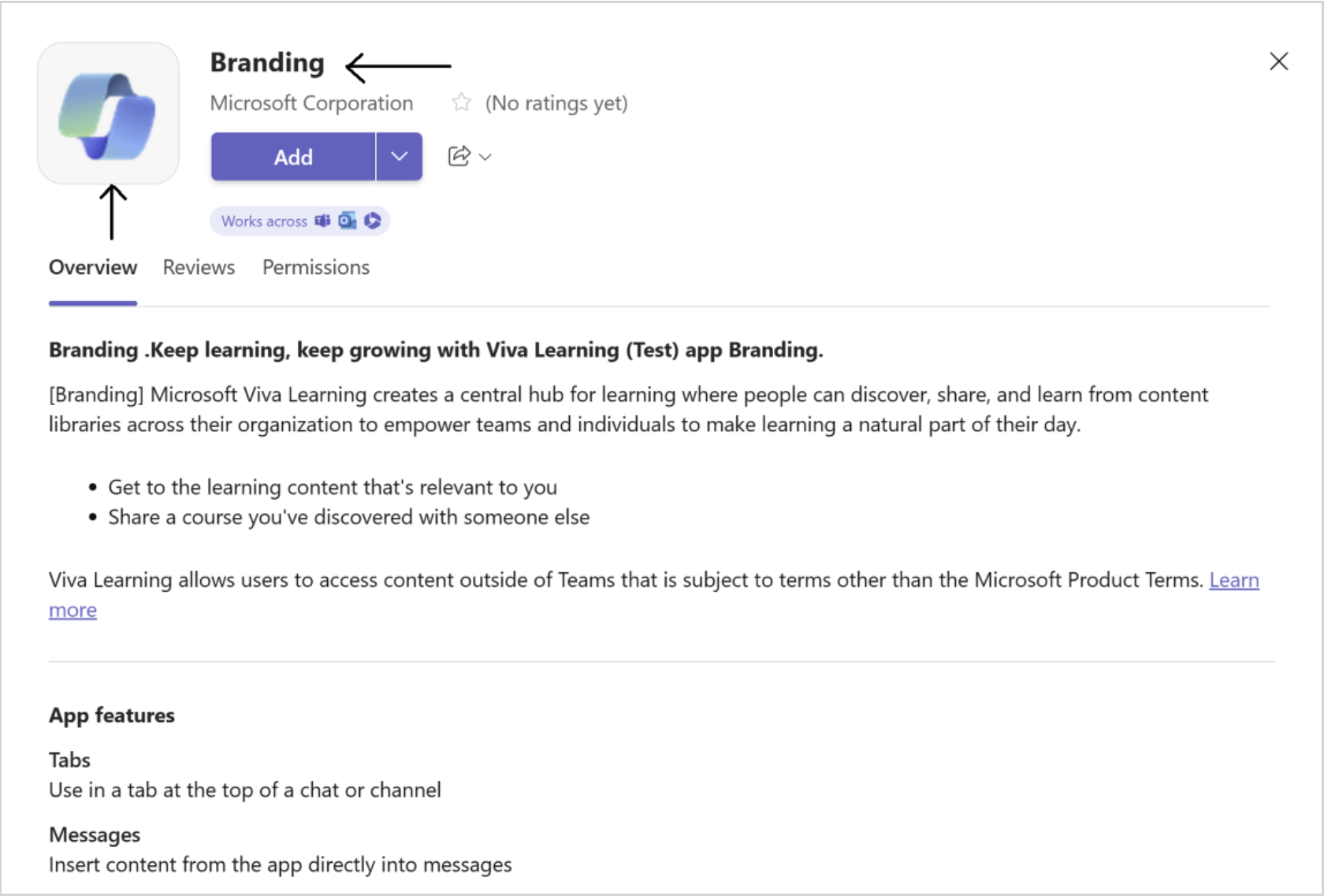The width and height of the screenshot is (1324, 896).
Task: Select the Microsoft Teams icon in Works across
Action: 322,221
